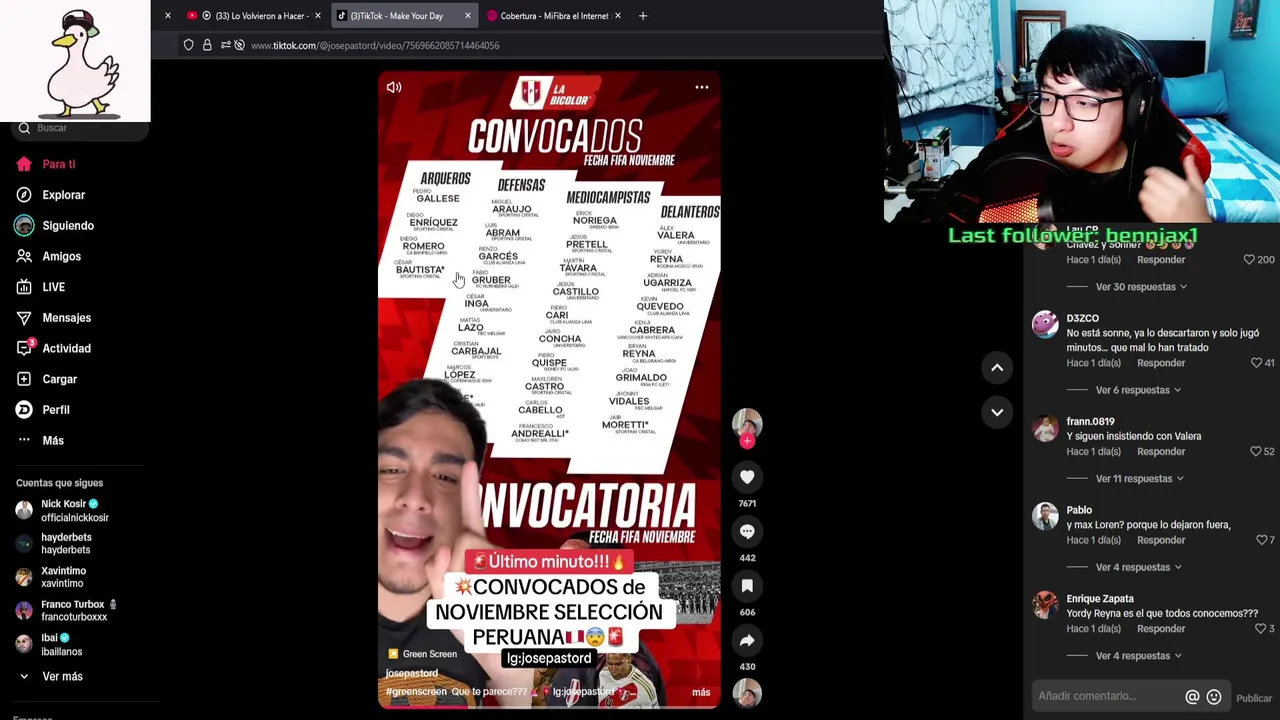
Task: Click the Buscar search field
Action: click(80, 128)
